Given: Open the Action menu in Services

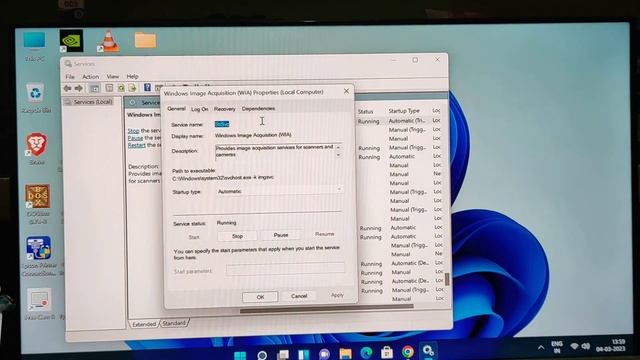Looking at the screenshot, I should tap(91, 76).
